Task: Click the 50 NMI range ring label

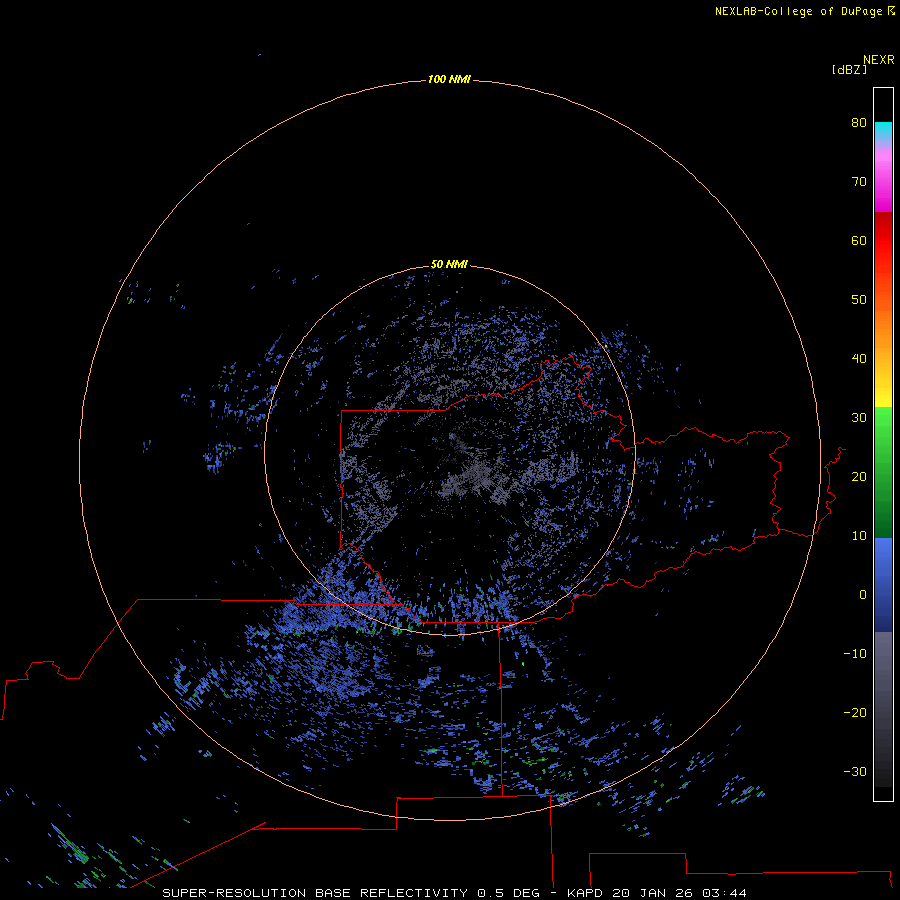Action: click(449, 264)
